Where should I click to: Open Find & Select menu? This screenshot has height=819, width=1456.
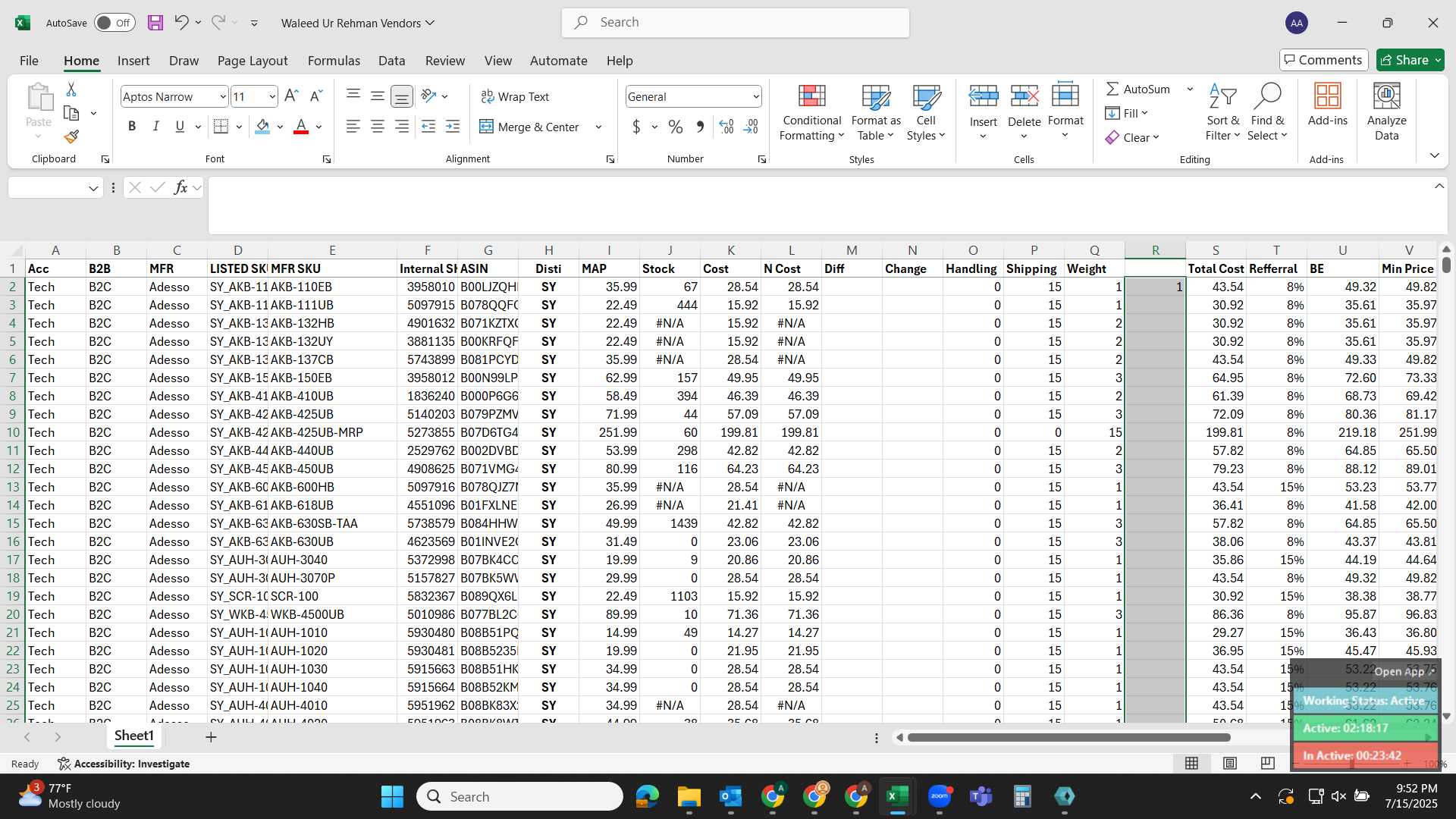tap(1268, 113)
